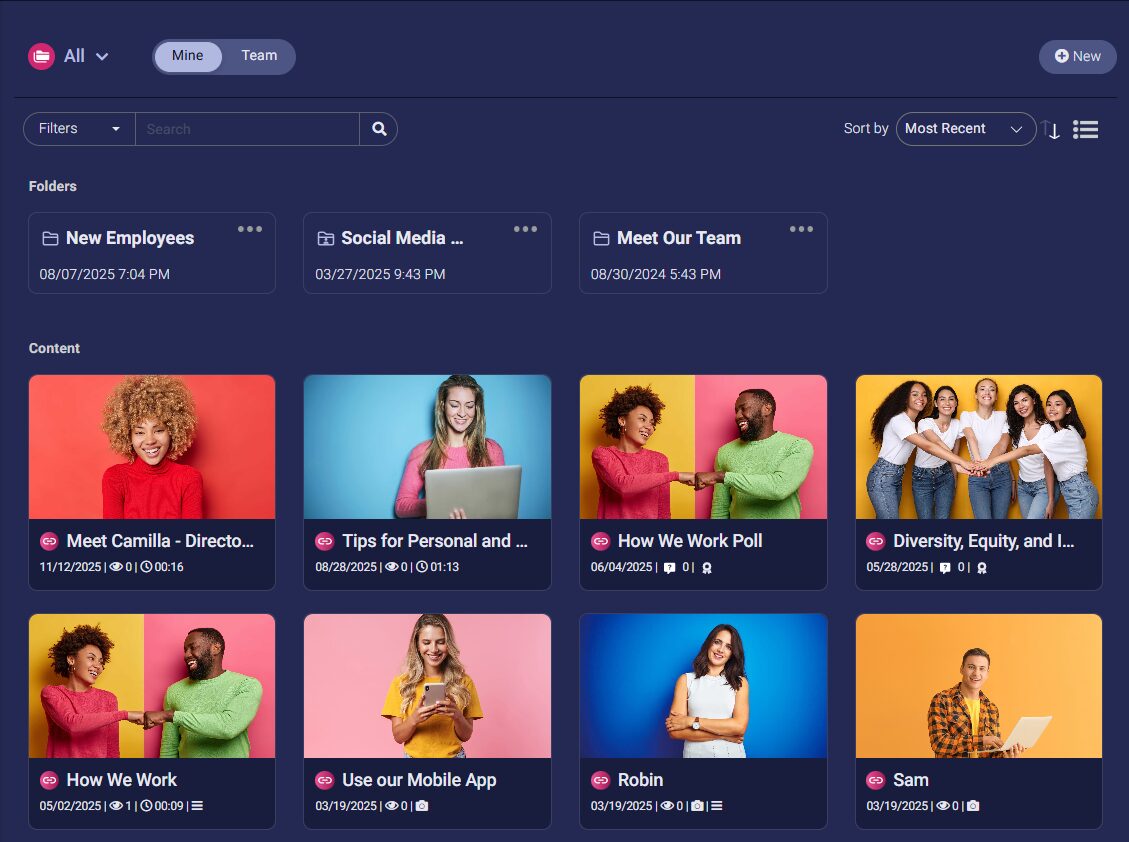Viewport: 1129px width, 842px height.
Task: Expand the All folders chevron
Action: (102, 57)
